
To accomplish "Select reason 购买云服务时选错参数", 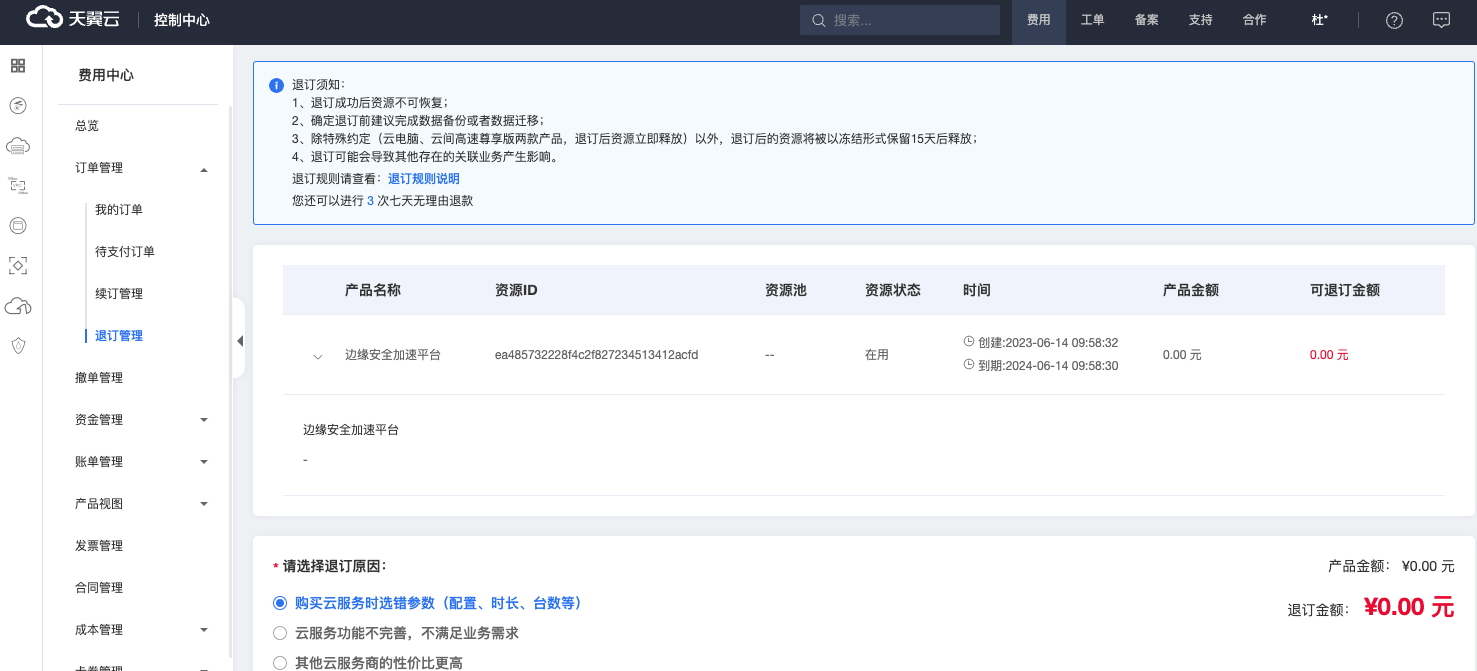I will pyautogui.click(x=280, y=603).
